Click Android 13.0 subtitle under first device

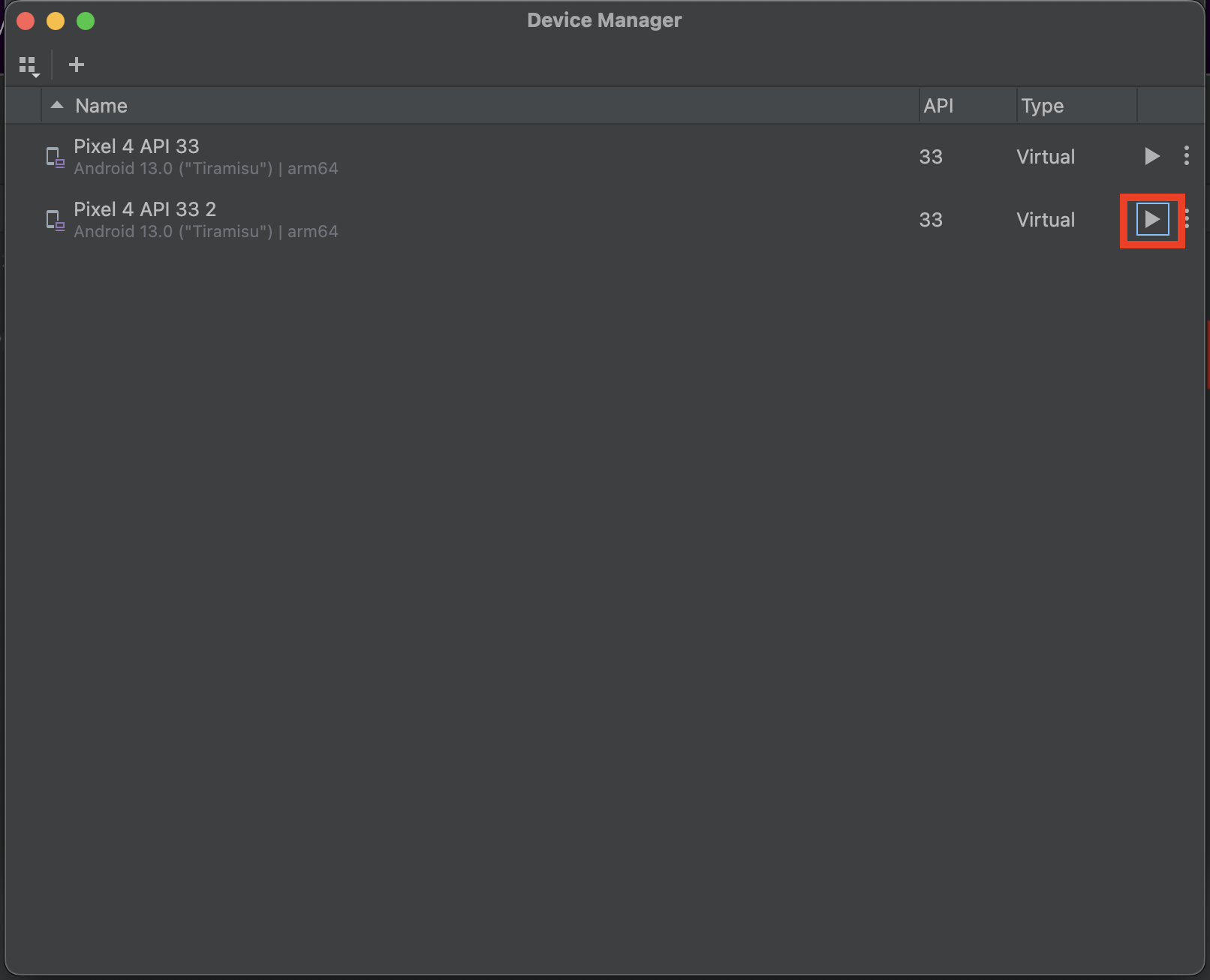pos(206,169)
